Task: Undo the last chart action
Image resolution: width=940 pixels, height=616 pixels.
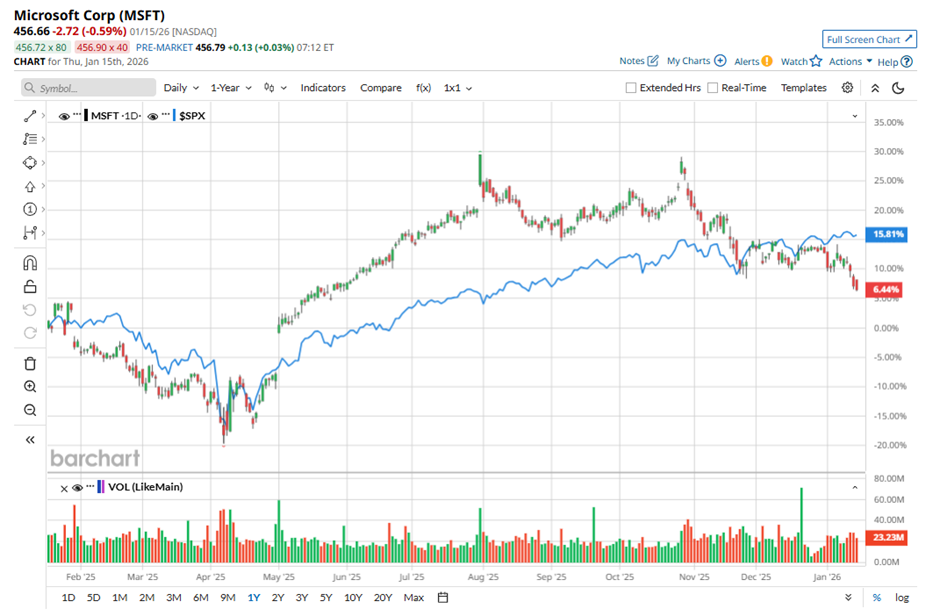Action: click(29, 310)
